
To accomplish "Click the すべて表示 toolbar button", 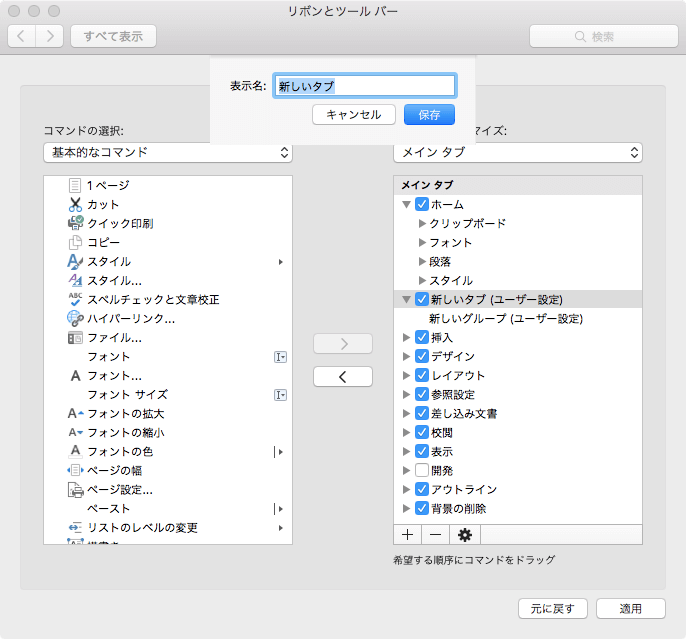I will (x=113, y=36).
